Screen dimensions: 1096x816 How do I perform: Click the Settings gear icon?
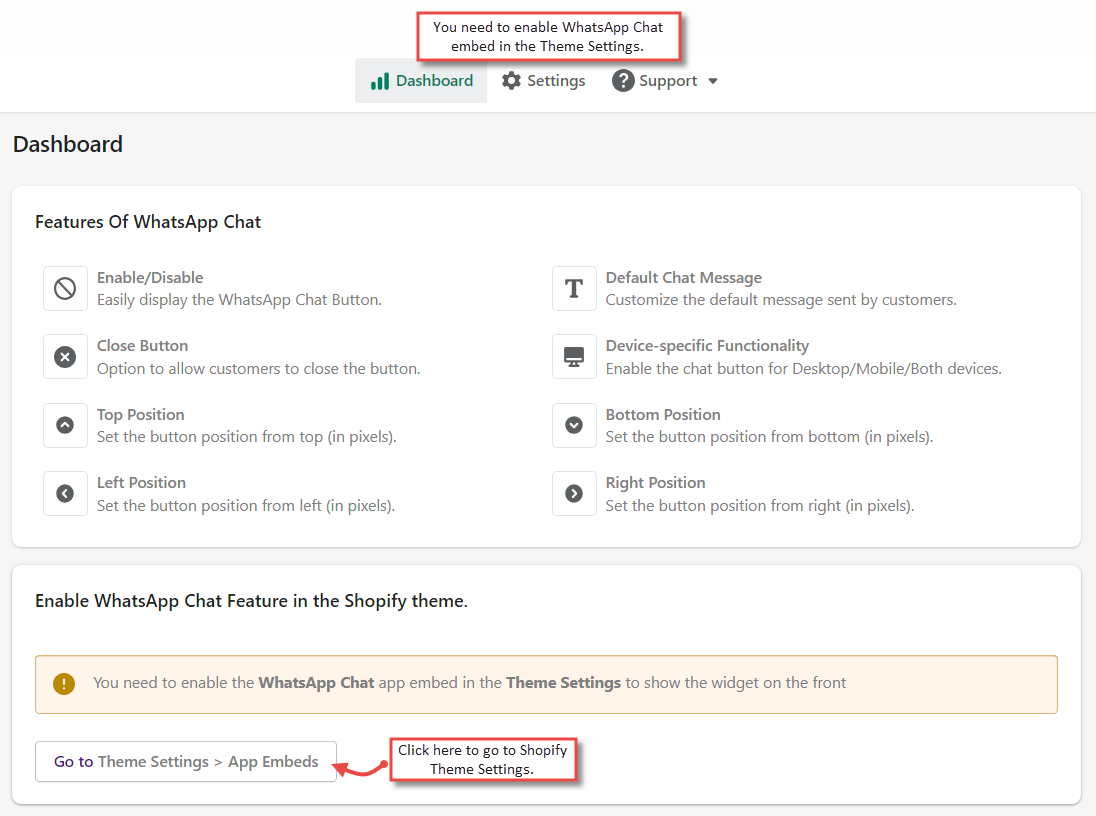point(511,81)
